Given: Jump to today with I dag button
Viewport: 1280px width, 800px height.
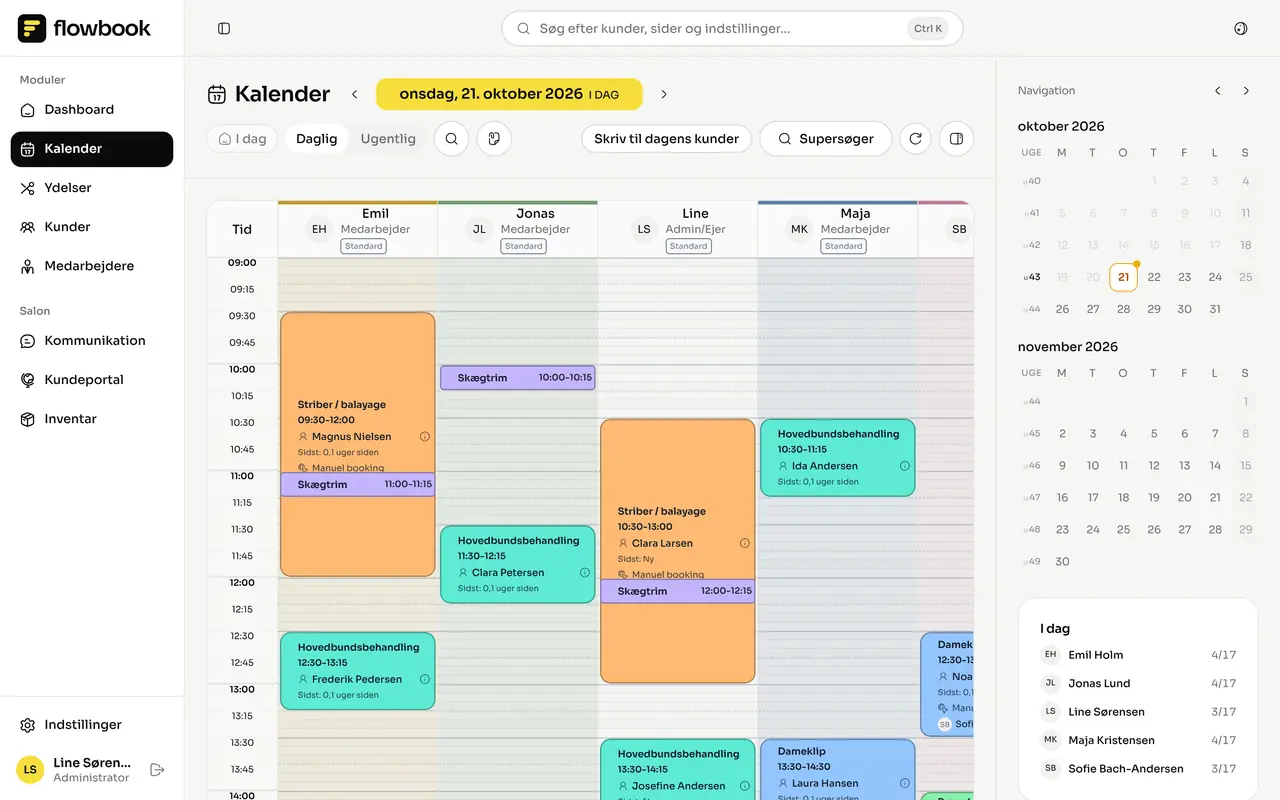Looking at the screenshot, I should 243,139.
